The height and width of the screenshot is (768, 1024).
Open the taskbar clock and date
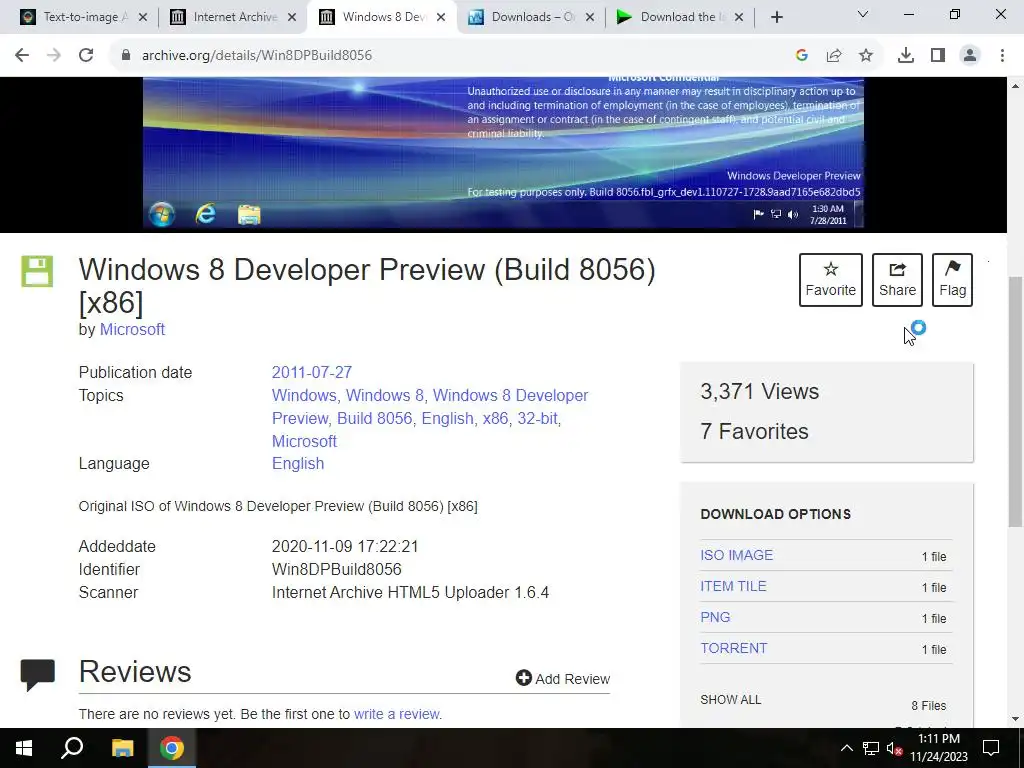pyautogui.click(x=938, y=748)
